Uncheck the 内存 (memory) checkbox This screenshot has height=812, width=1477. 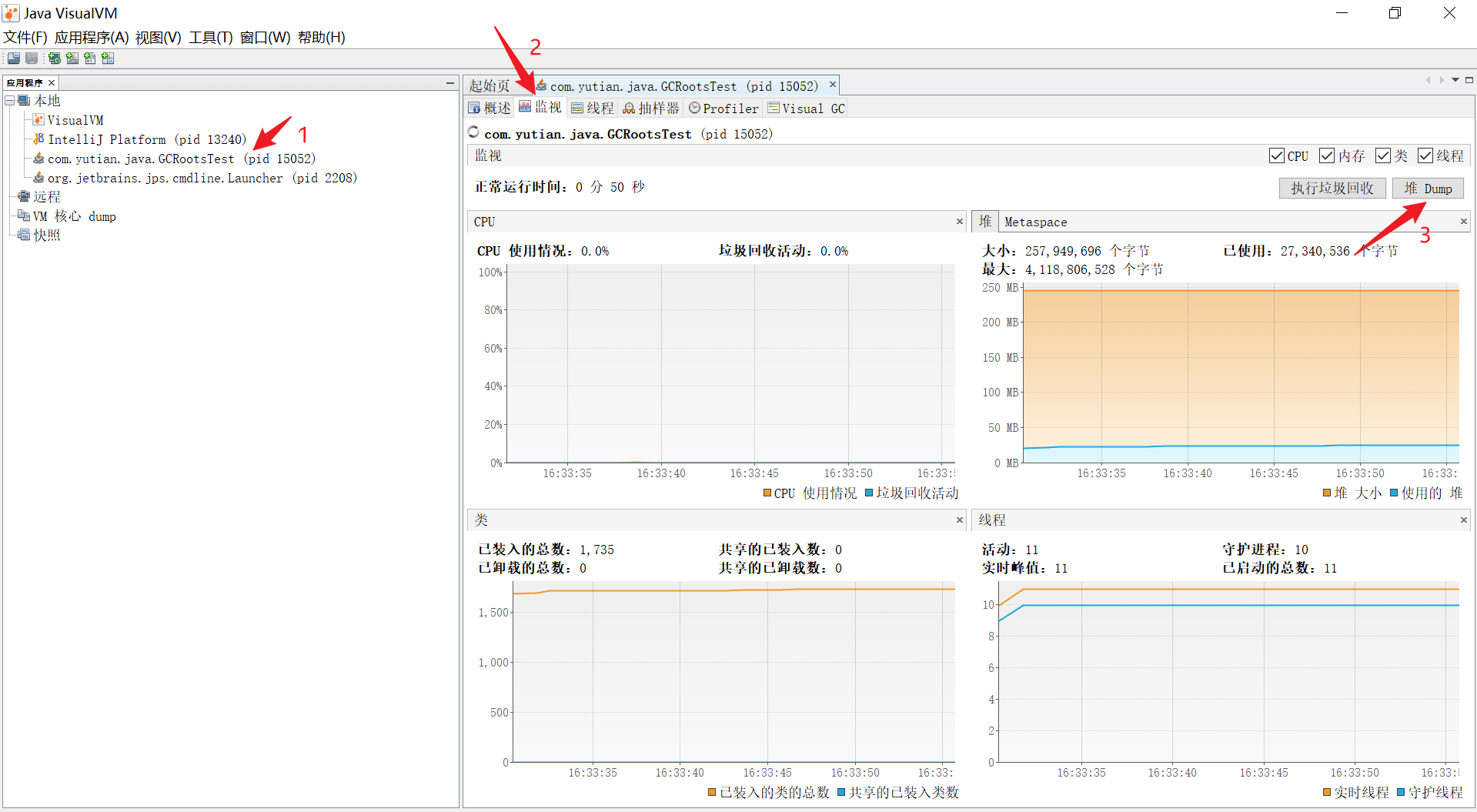click(1326, 155)
